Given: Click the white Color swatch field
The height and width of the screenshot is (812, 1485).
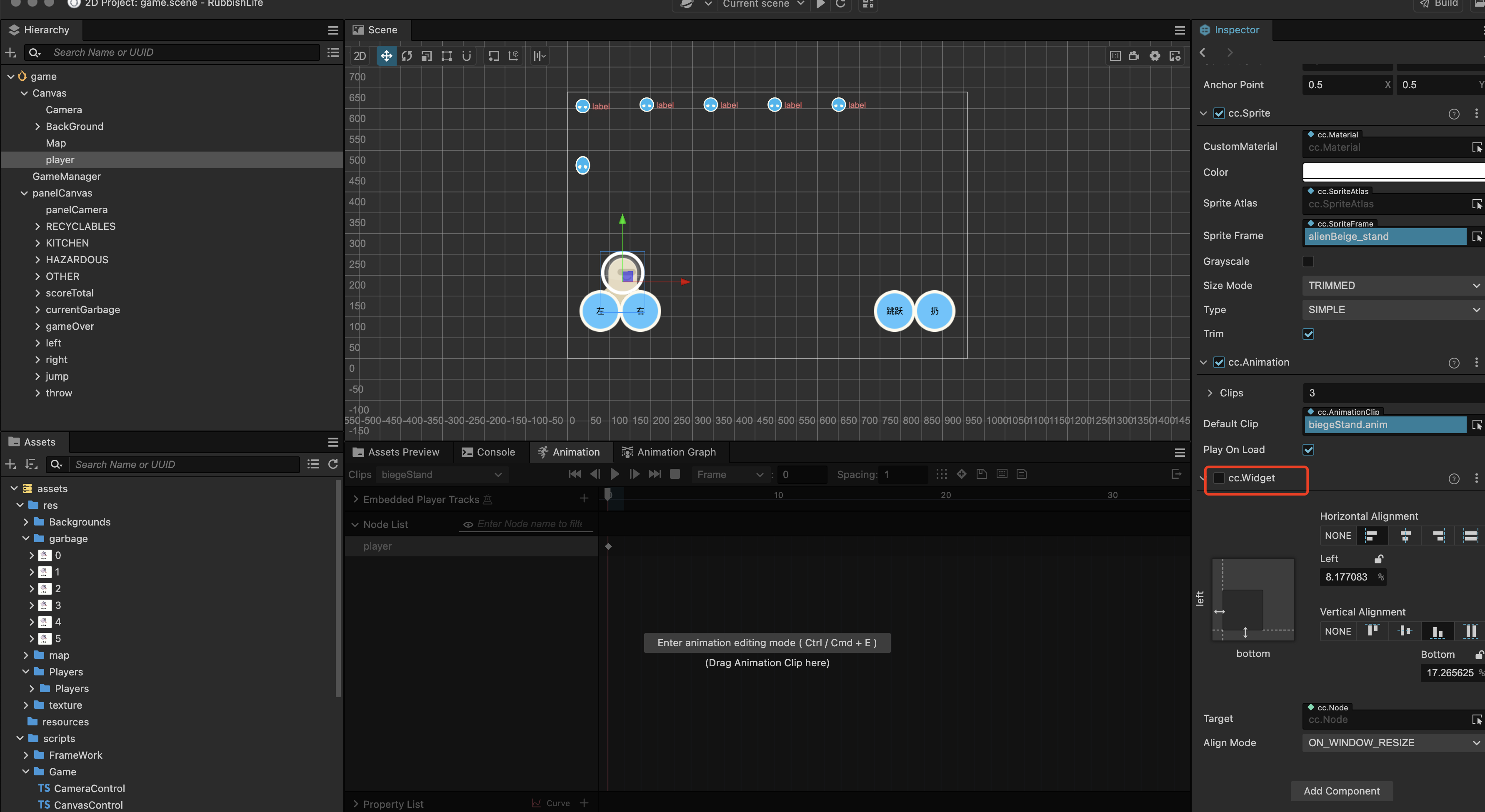Looking at the screenshot, I should tap(1393, 172).
